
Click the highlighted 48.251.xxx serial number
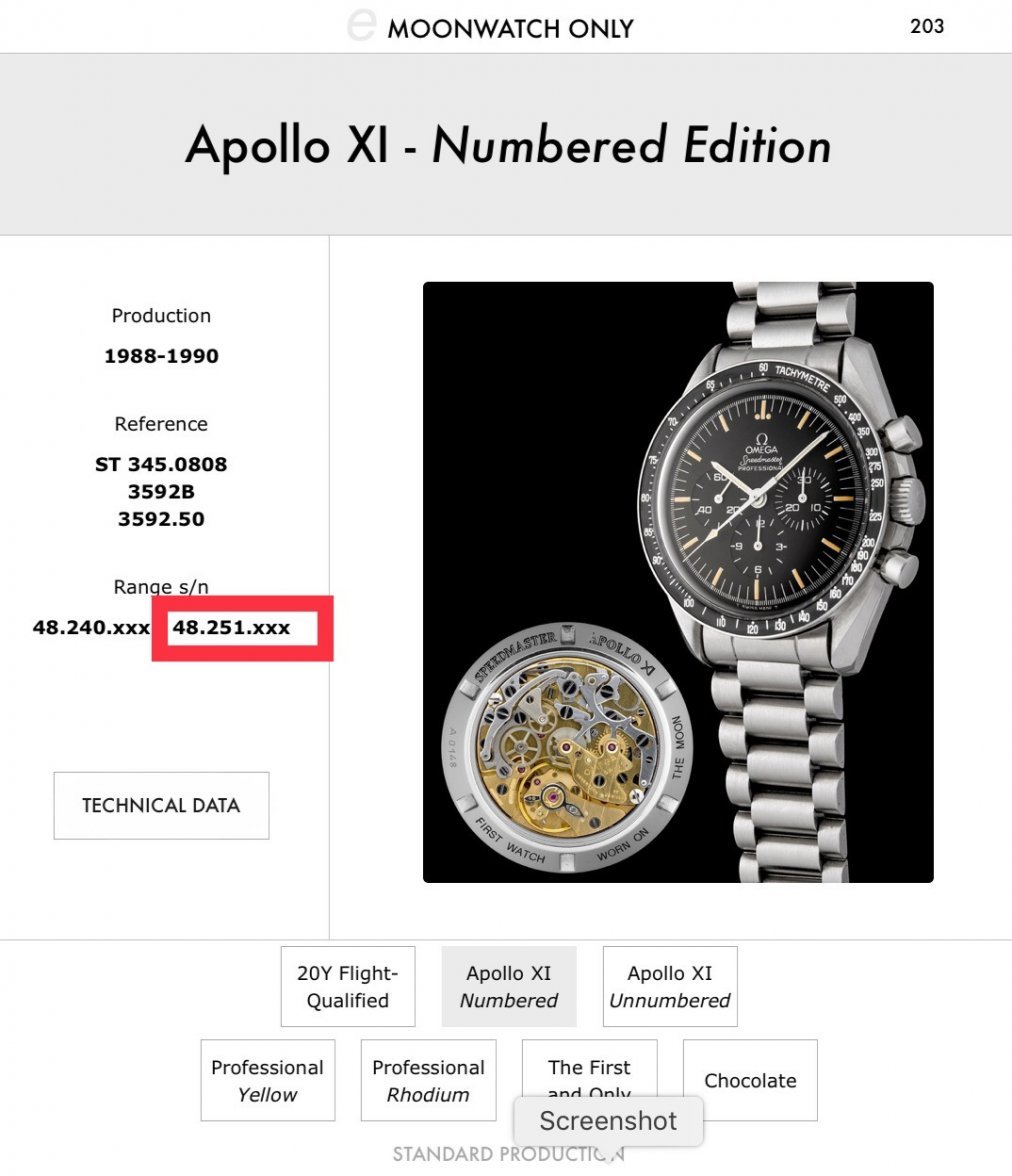pyautogui.click(x=232, y=628)
